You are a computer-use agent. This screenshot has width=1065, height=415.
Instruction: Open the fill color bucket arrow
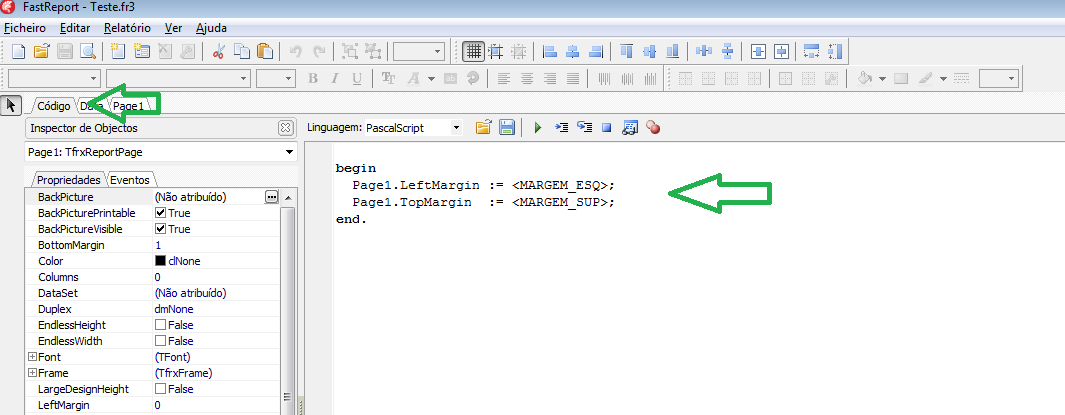(882, 79)
